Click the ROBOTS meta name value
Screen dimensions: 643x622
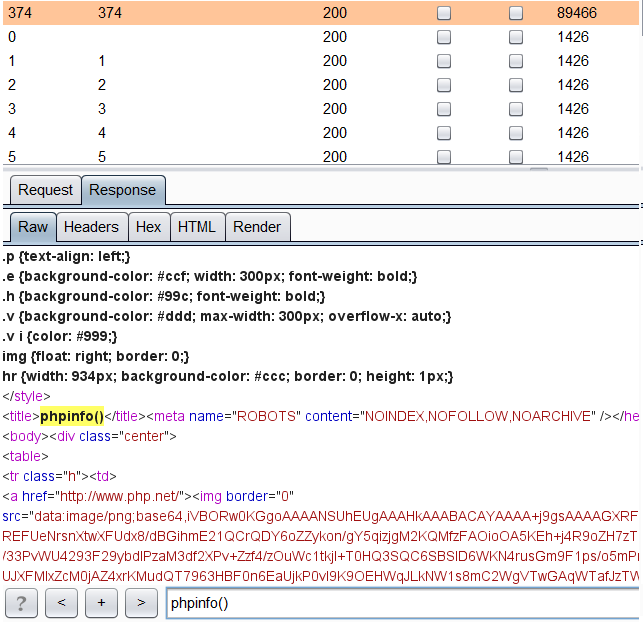pyautogui.click(x=266, y=416)
